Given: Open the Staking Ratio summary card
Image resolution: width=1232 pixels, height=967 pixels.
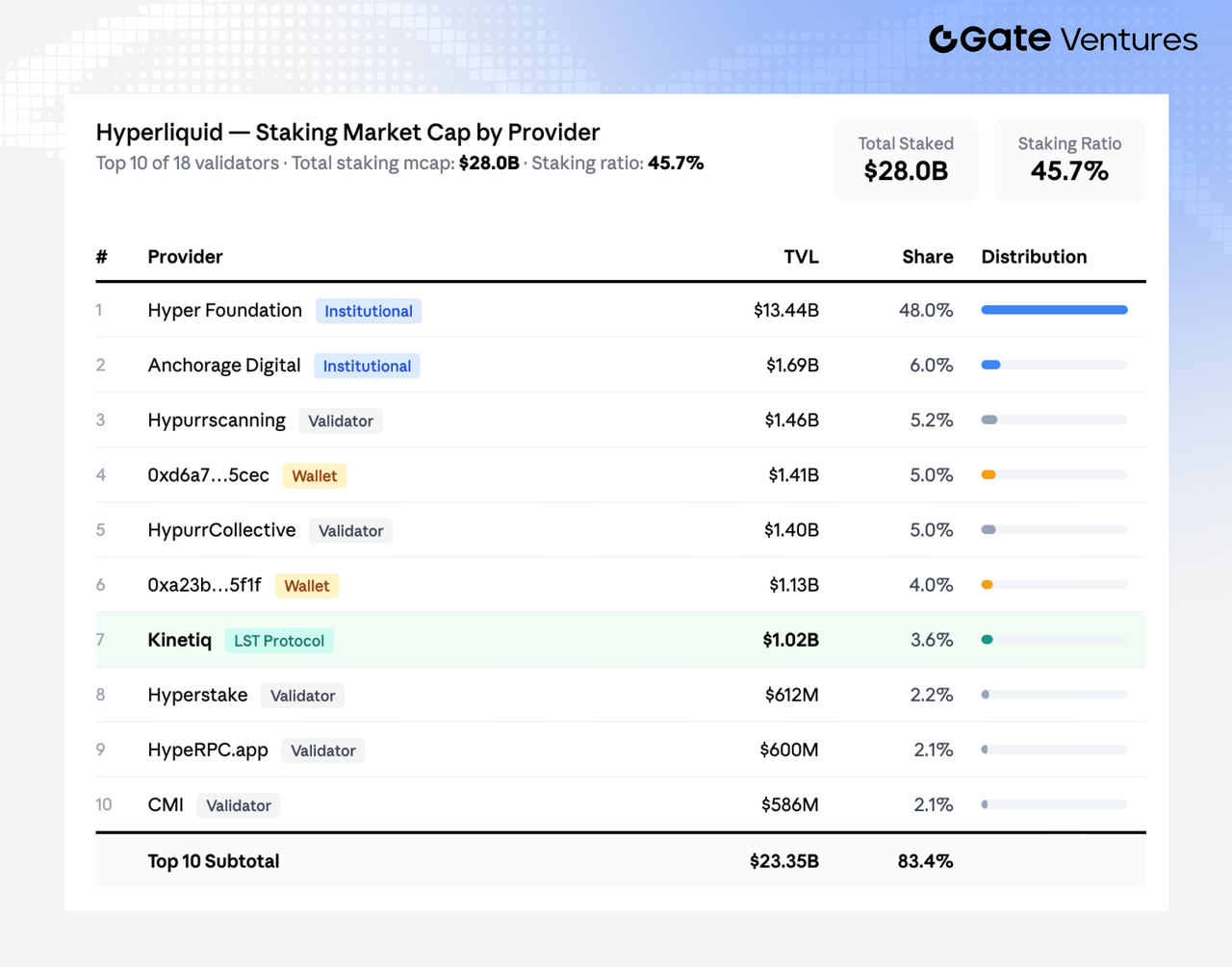Looking at the screenshot, I should pyautogui.click(x=1069, y=160).
